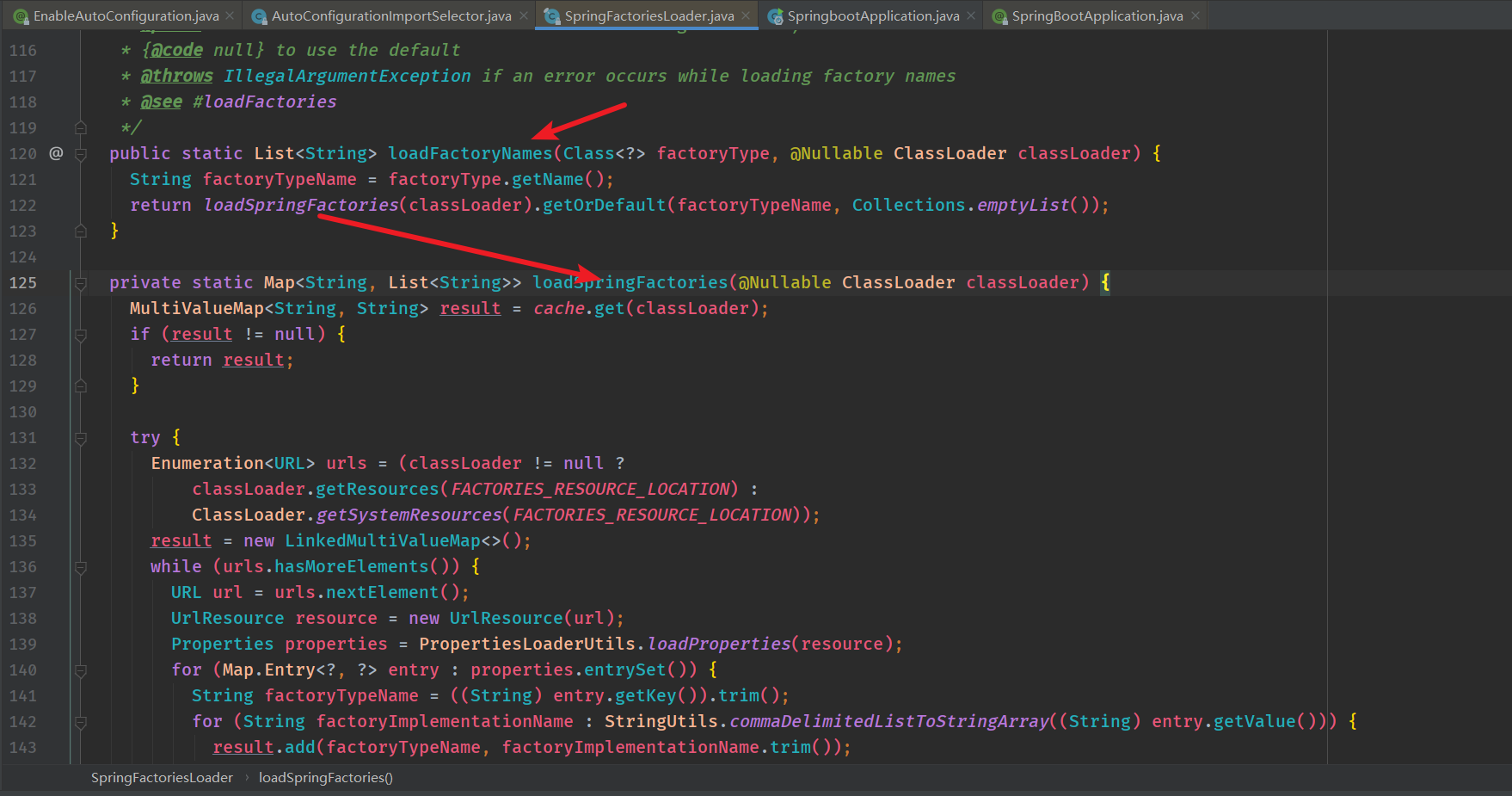Click commaDelimitedListToStringArray on line 142
Image resolution: width=1512 pixels, height=796 pixels.
tap(889, 721)
